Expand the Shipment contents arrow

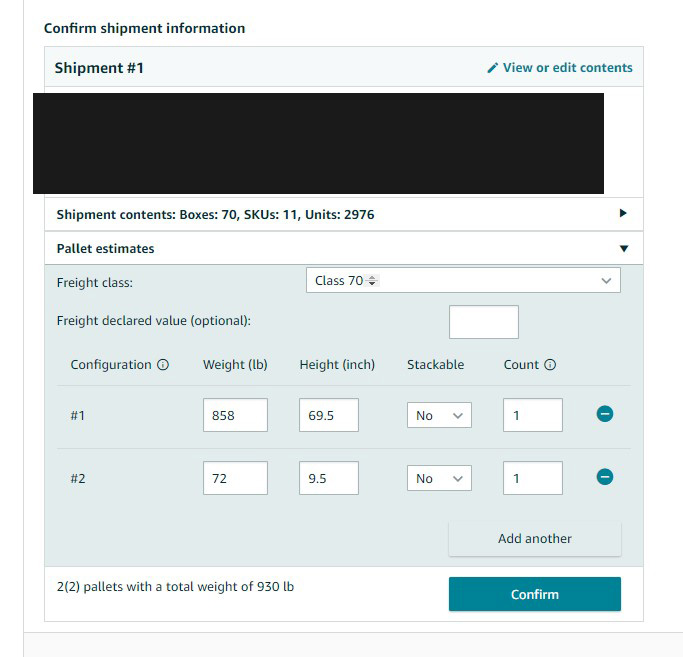coord(623,213)
